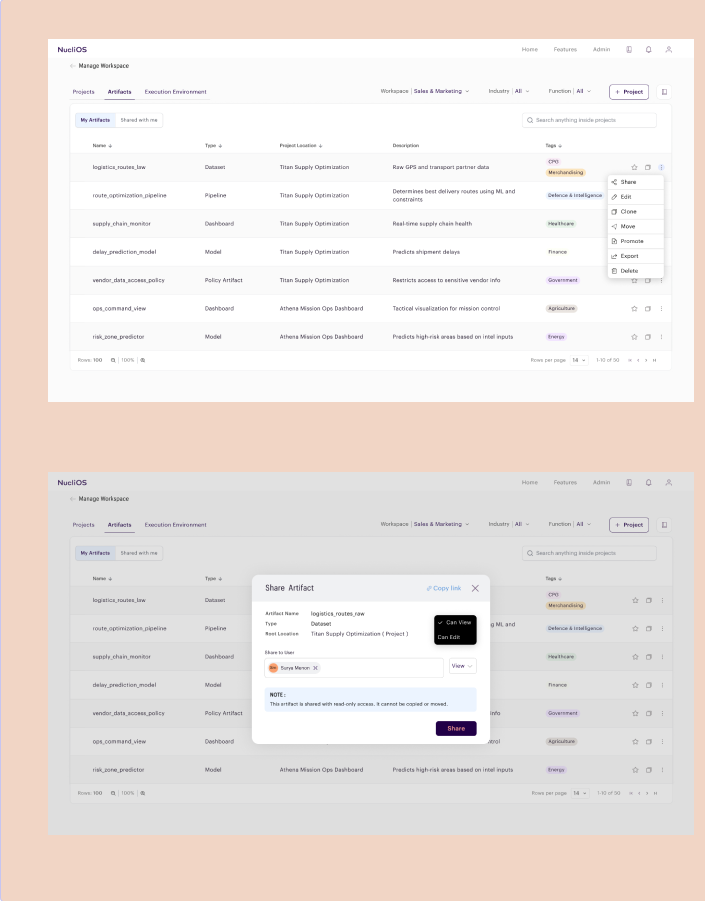Jump to the first page in the context-menu screen pagination
The width and height of the screenshot is (705, 901).
(630, 360)
